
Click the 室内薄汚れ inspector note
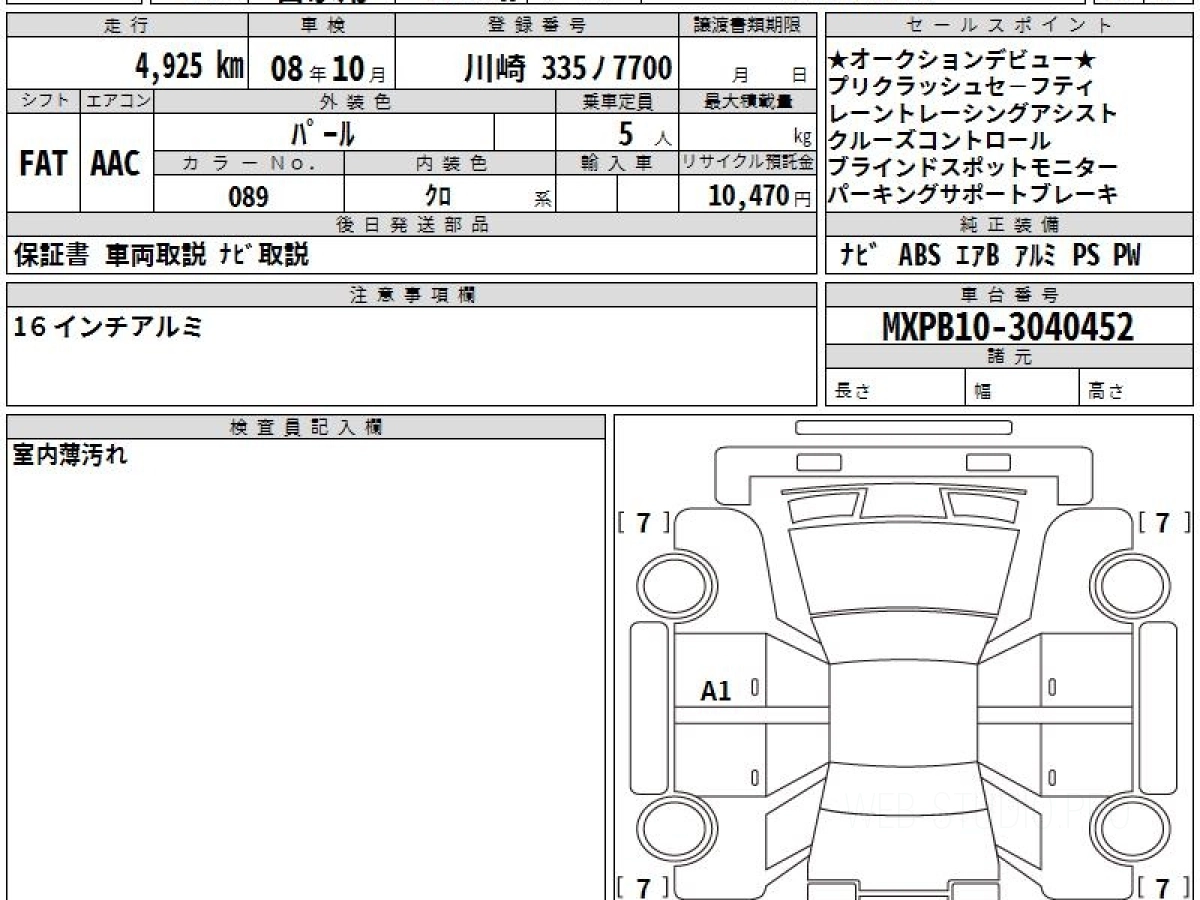[x=70, y=456]
